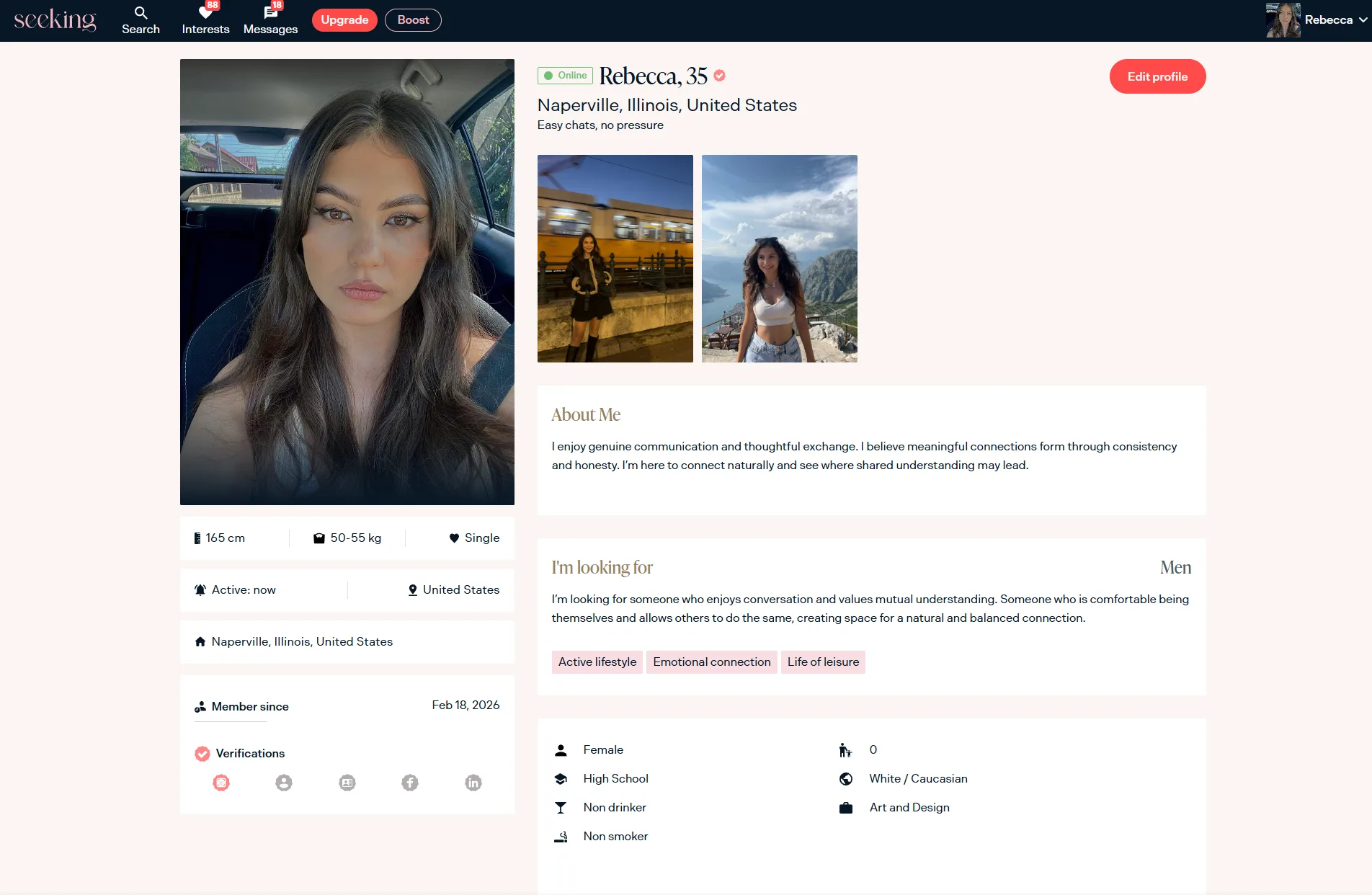Screen dimensions: 1372x895
Task: Select the Emotional connection tag
Action: (712, 662)
